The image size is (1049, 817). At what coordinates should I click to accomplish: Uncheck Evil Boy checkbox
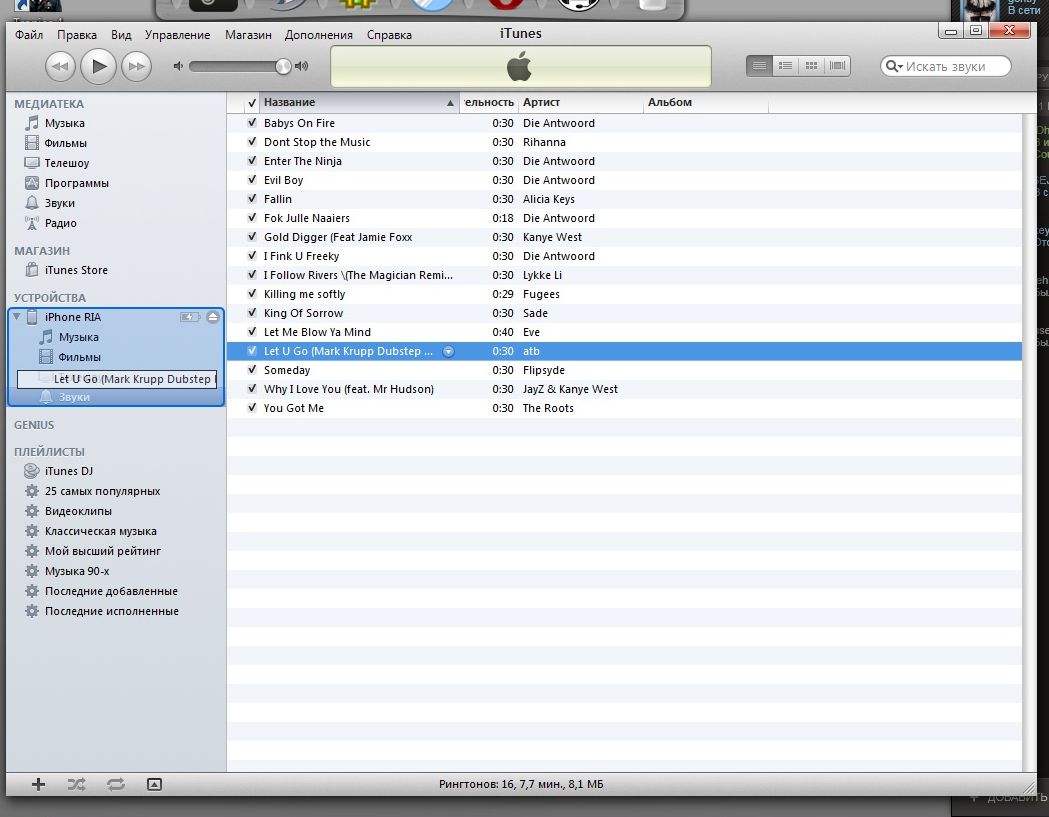[x=252, y=179]
